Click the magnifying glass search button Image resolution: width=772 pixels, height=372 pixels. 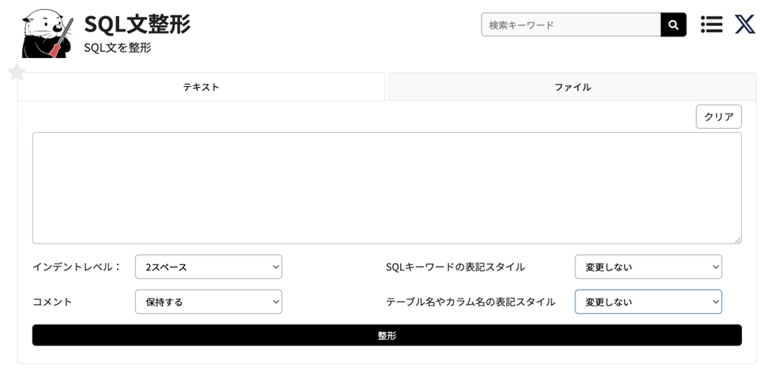pyautogui.click(x=673, y=25)
